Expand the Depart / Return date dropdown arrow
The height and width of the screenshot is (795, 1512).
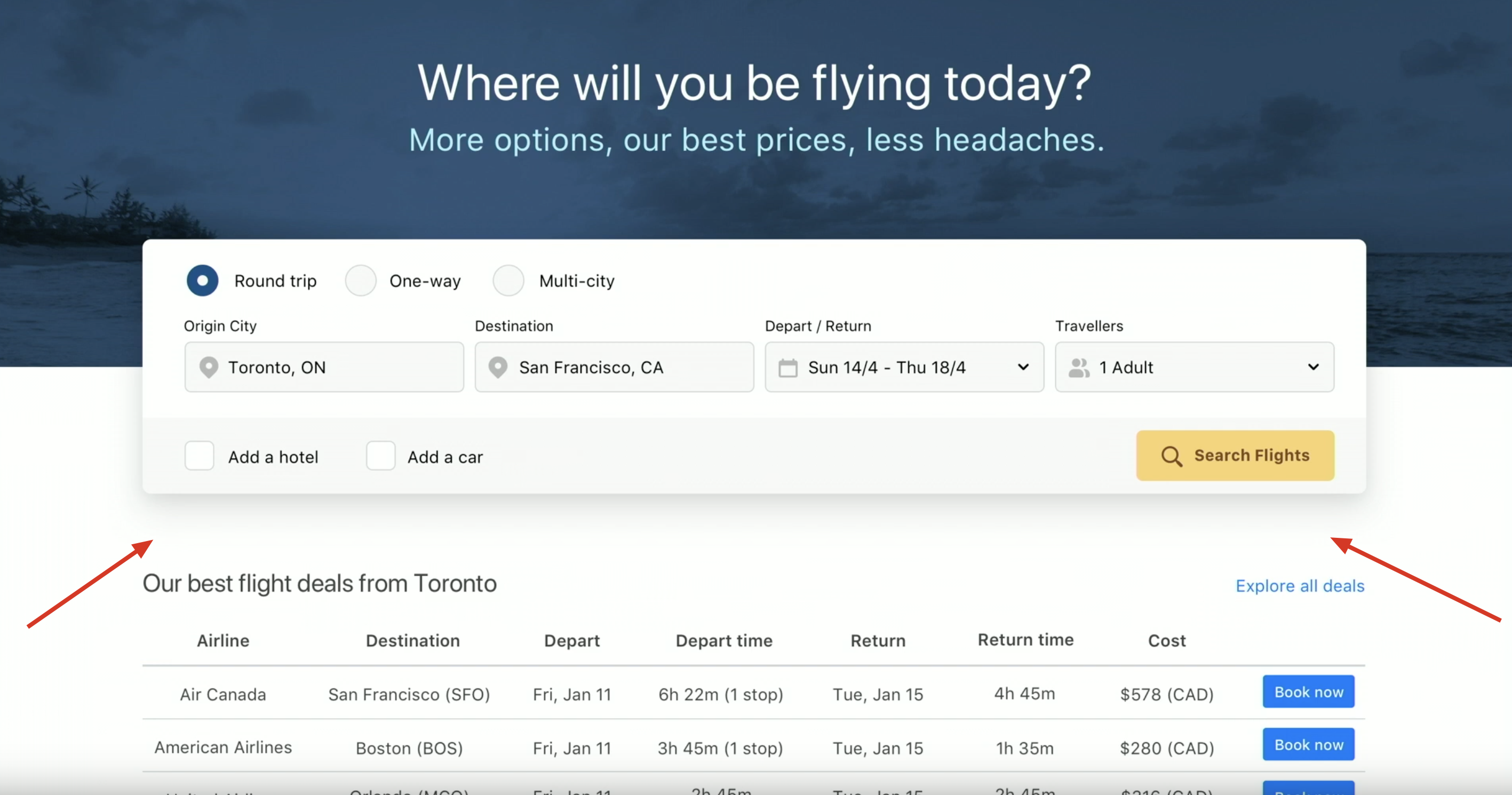click(1023, 368)
